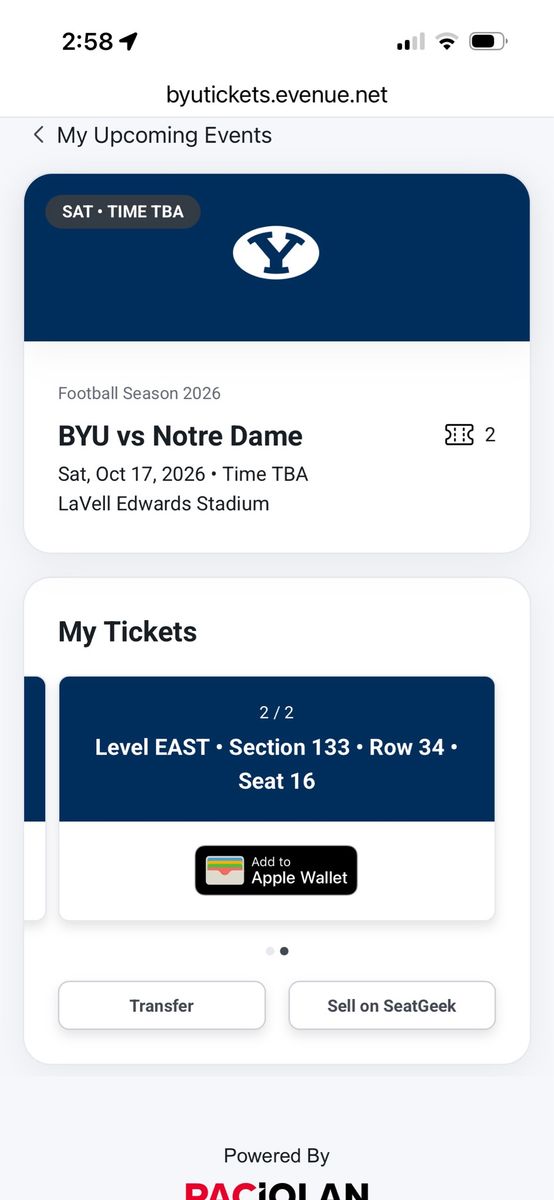
Task: Tap the SAT • TIME TBA badge
Action: 123,212
